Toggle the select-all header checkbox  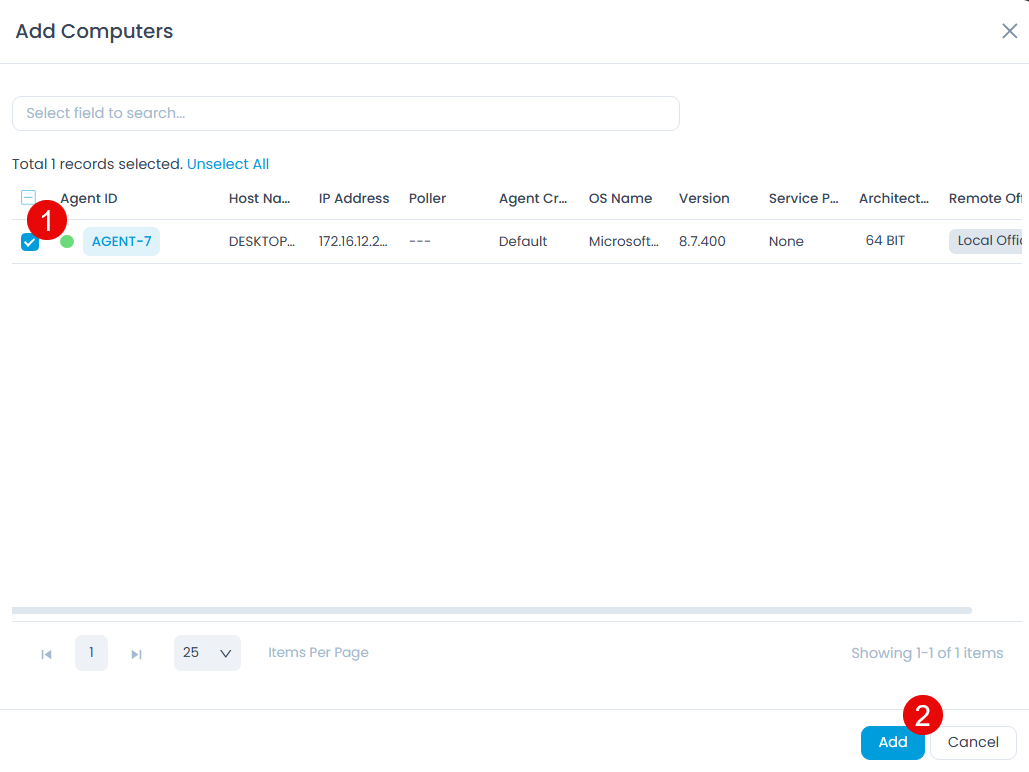(29, 198)
